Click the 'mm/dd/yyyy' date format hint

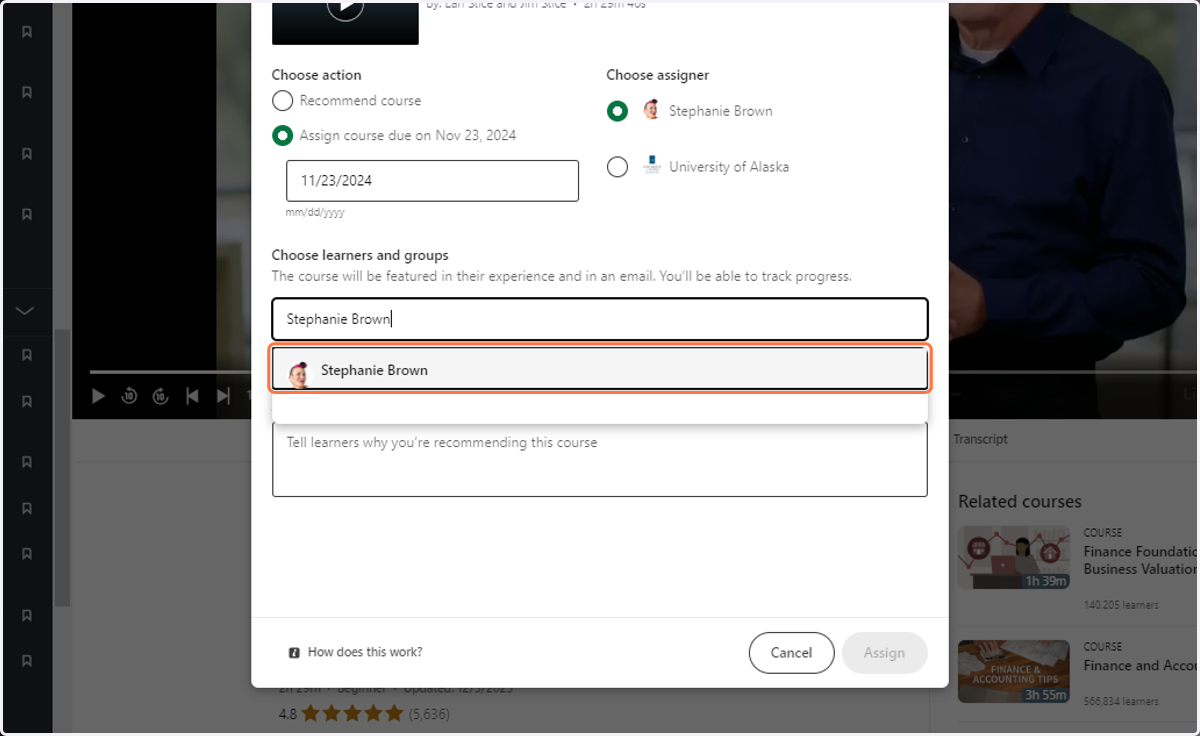coord(315,212)
